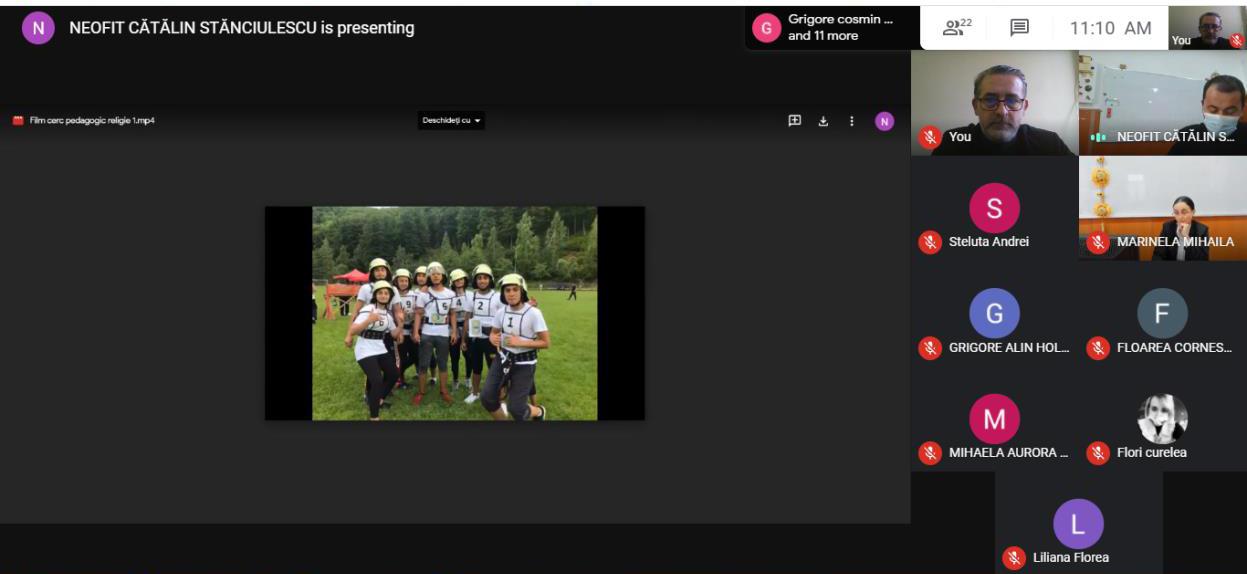Click the purple N account avatar in file toolbar

[x=884, y=121]
